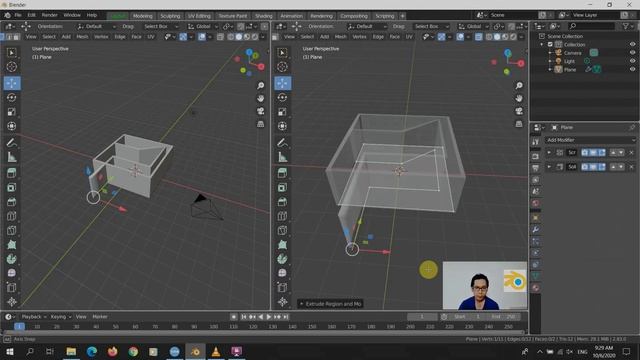Open the File menu
640x360 pixels.
pyautogui.click(x=18, y=15)
